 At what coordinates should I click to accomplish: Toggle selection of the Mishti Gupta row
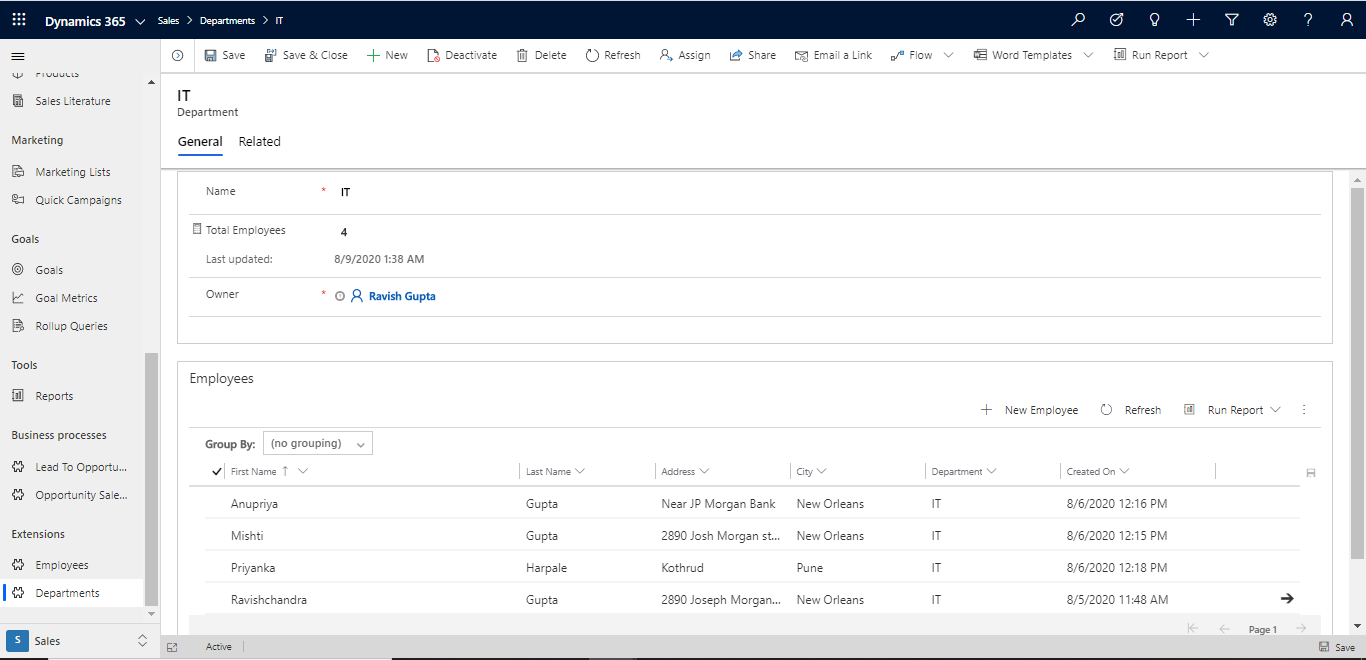point(217,535)
